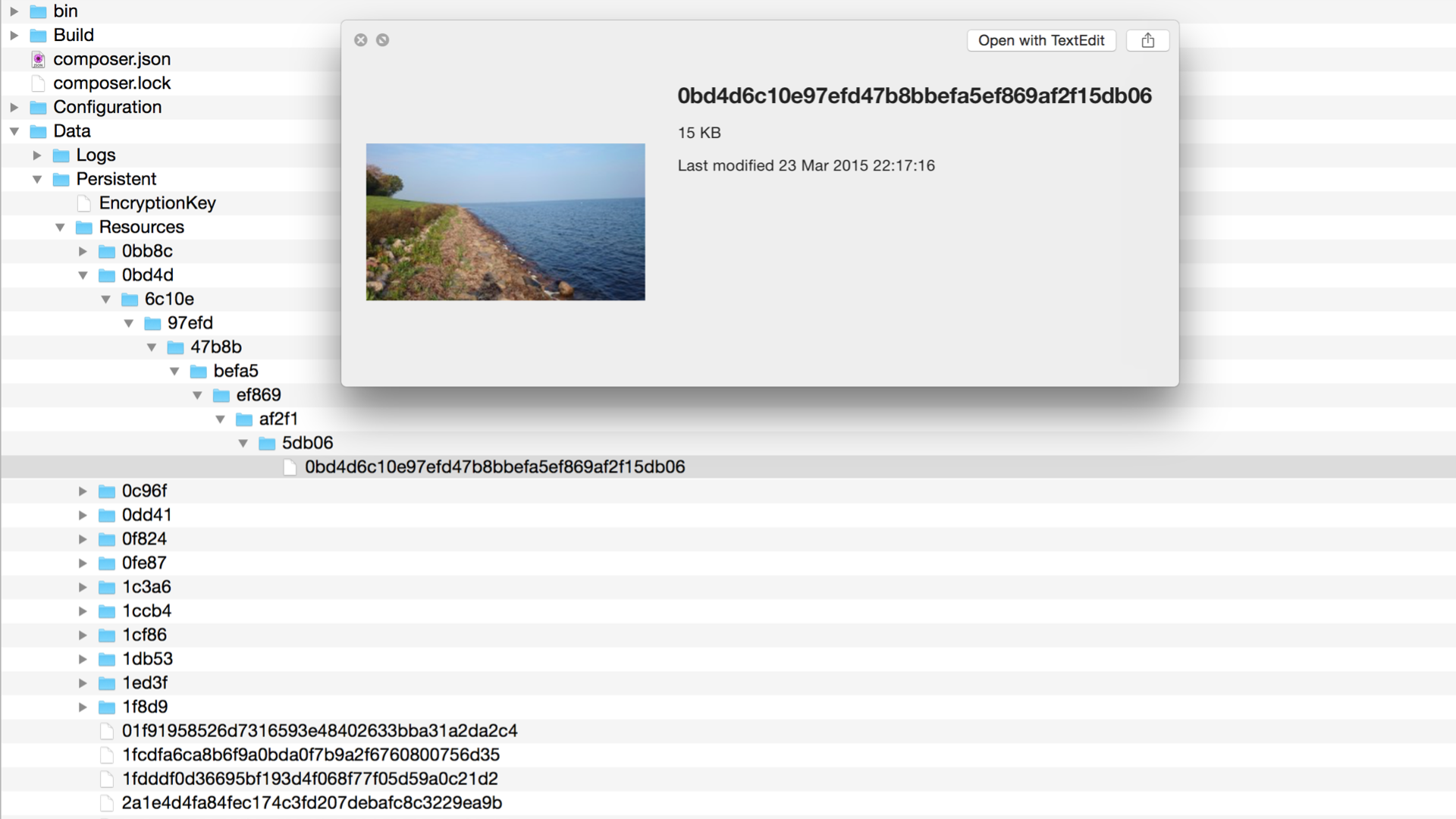Click the 0c96f folder icon
This screenshot has height=819, width=1456.
(107, 491)
